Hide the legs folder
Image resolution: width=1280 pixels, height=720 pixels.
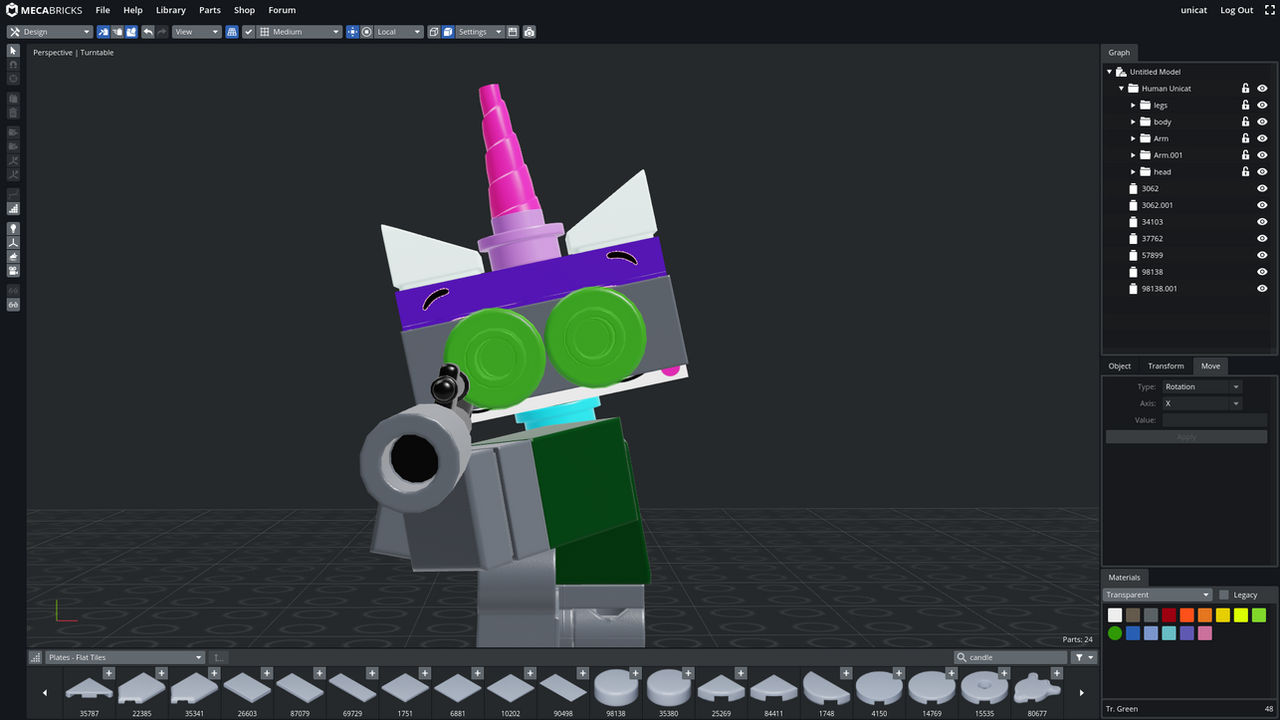[x=1262, y=105]
